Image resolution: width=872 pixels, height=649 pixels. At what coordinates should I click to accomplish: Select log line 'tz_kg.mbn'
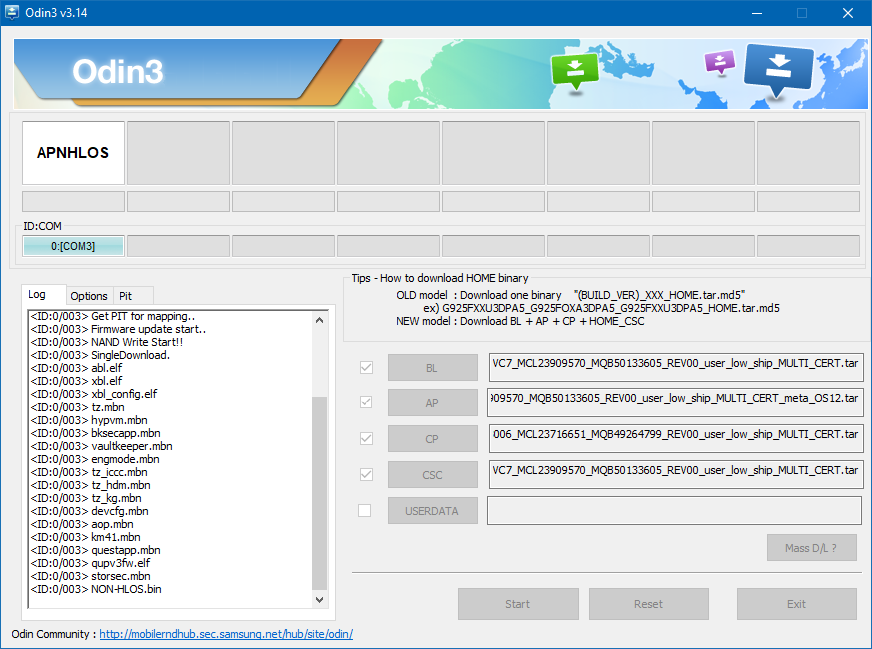86,498
